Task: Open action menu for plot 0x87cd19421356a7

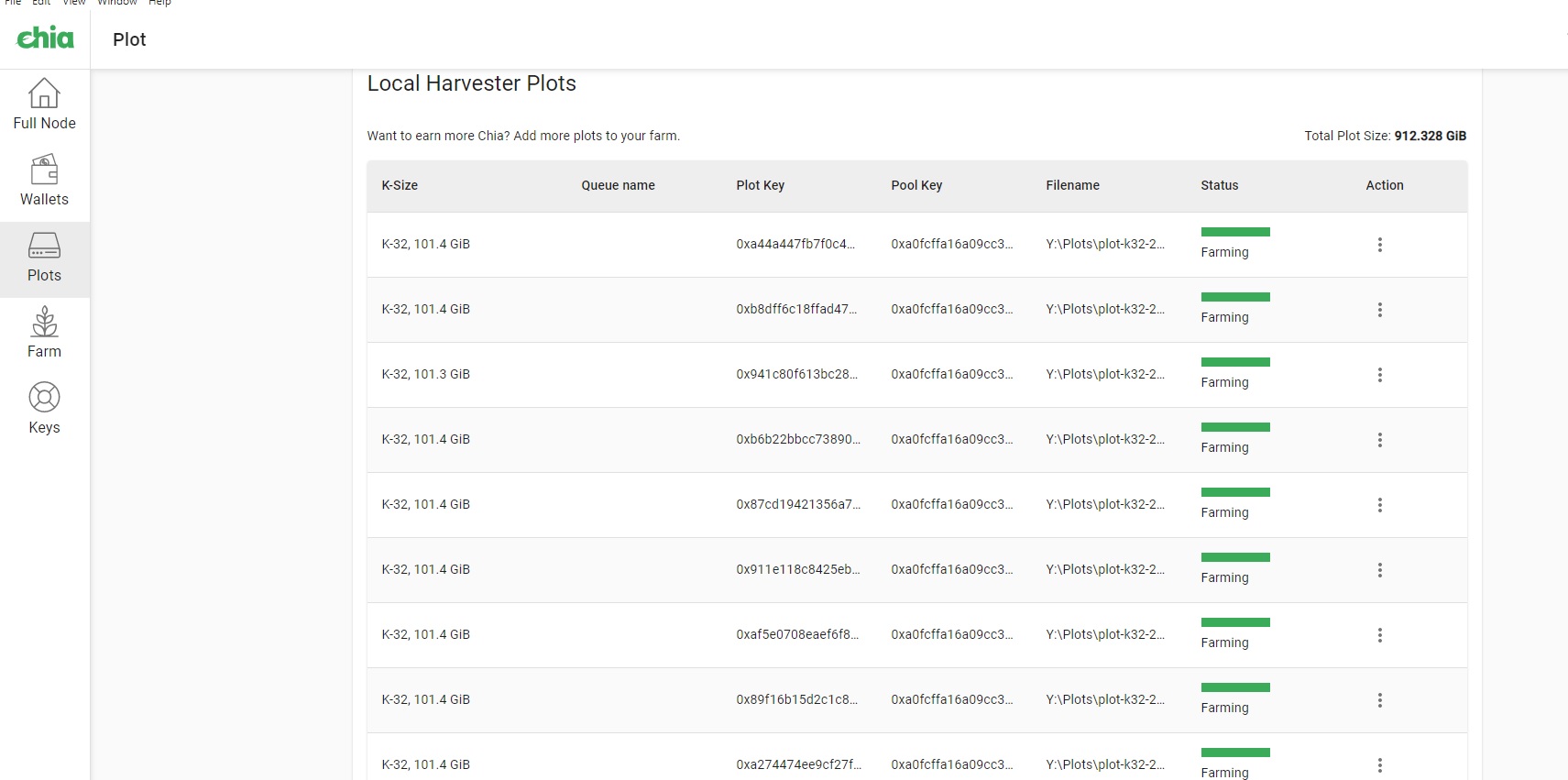Action: [1379, 505]
